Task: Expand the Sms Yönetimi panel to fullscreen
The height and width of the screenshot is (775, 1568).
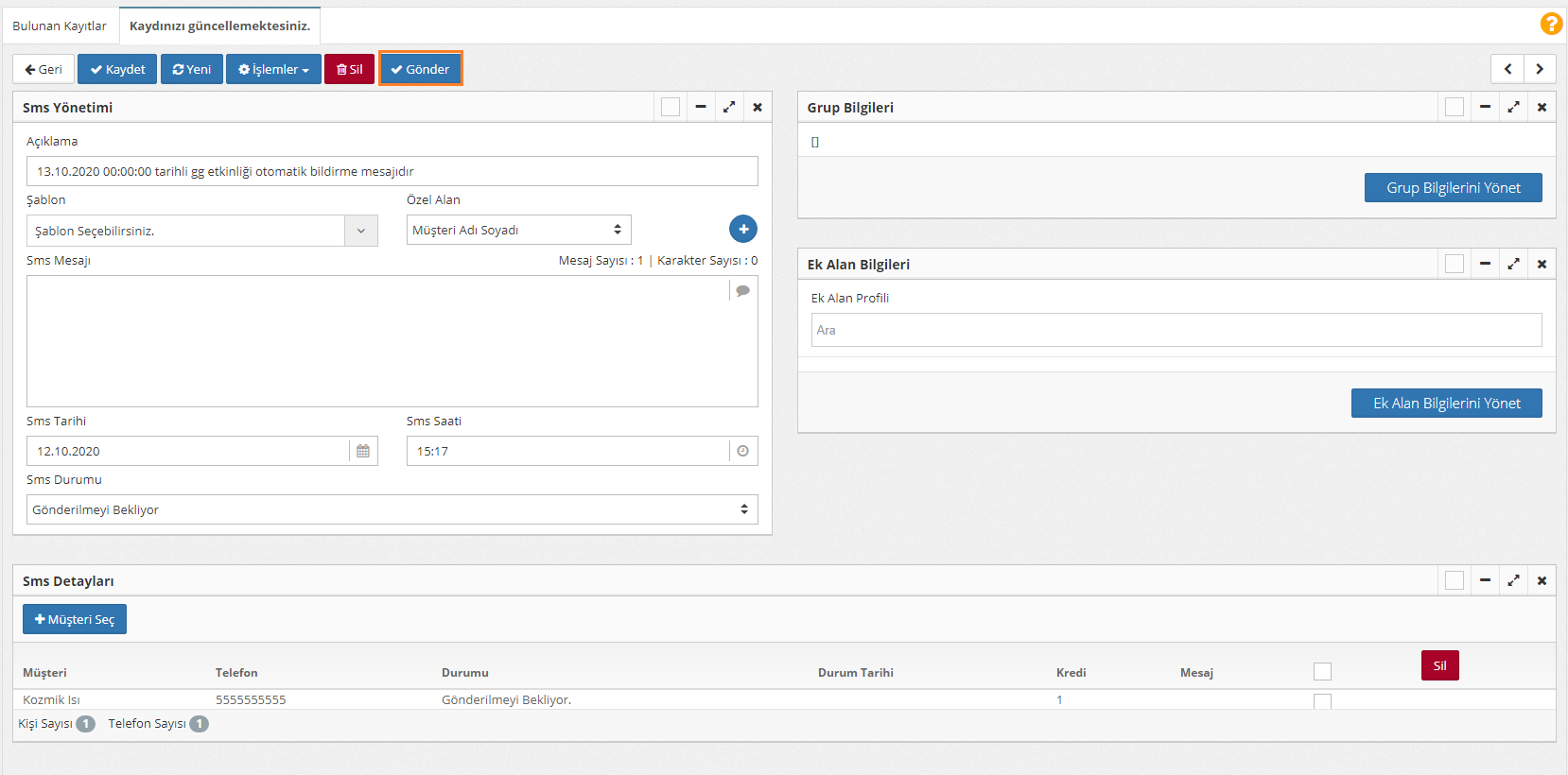Action: [x=729, y=108]
